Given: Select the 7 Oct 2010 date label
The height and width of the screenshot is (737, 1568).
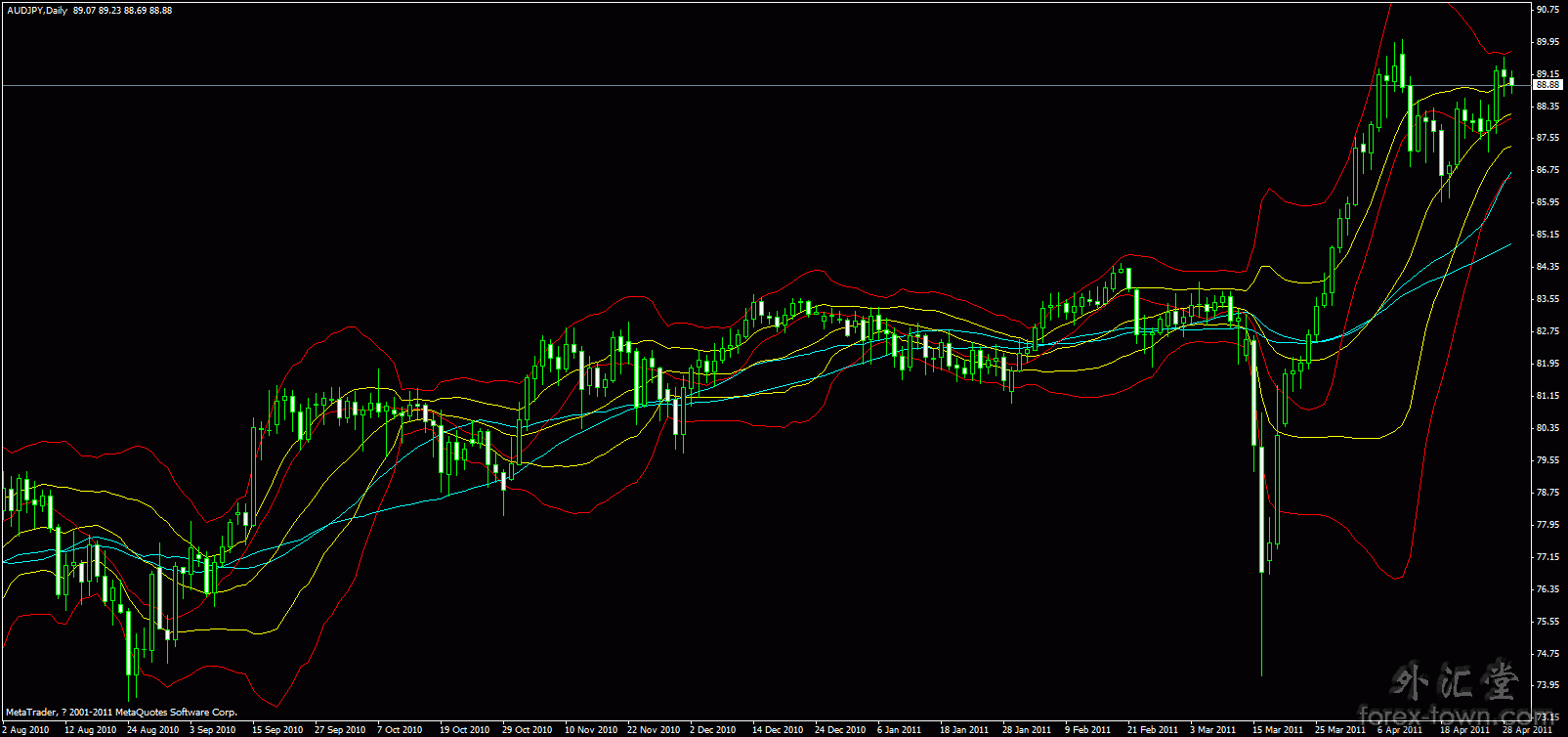Looking at the screenshot, I should (400, 729).
